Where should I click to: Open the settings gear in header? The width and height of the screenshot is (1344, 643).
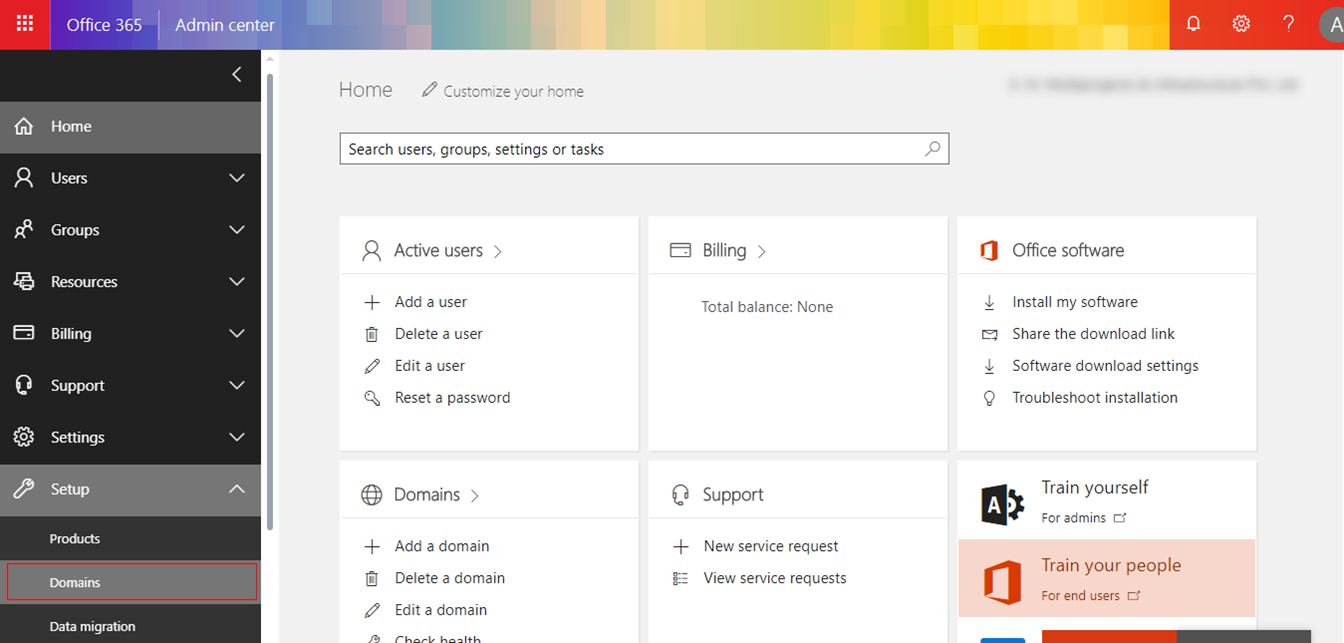coord(1241,24)
